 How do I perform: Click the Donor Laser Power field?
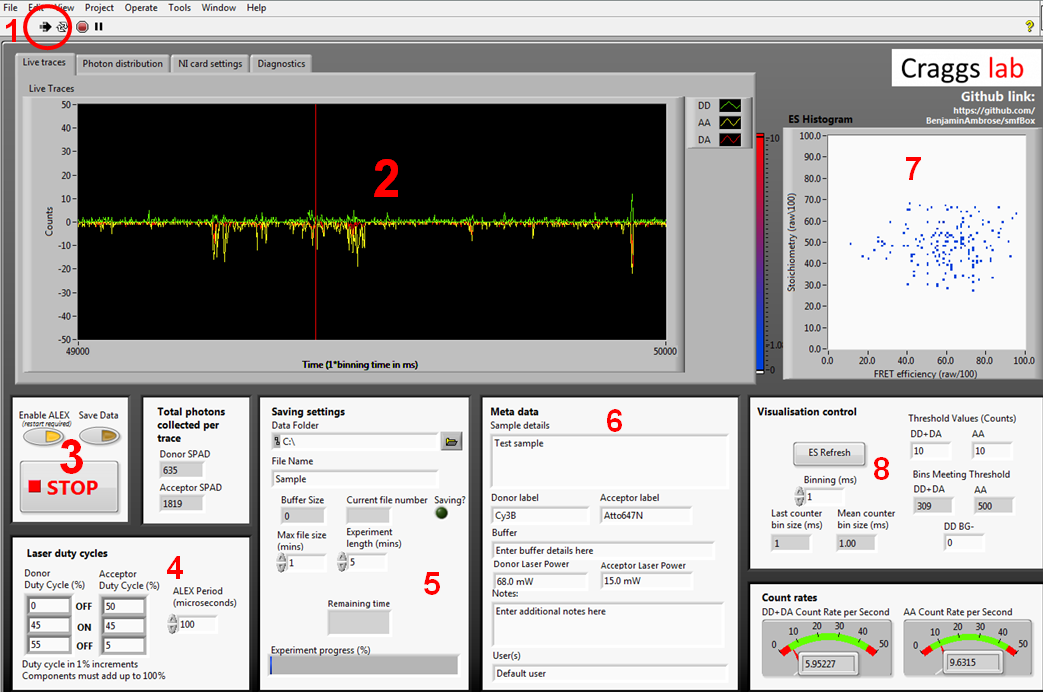click(540, 582)
